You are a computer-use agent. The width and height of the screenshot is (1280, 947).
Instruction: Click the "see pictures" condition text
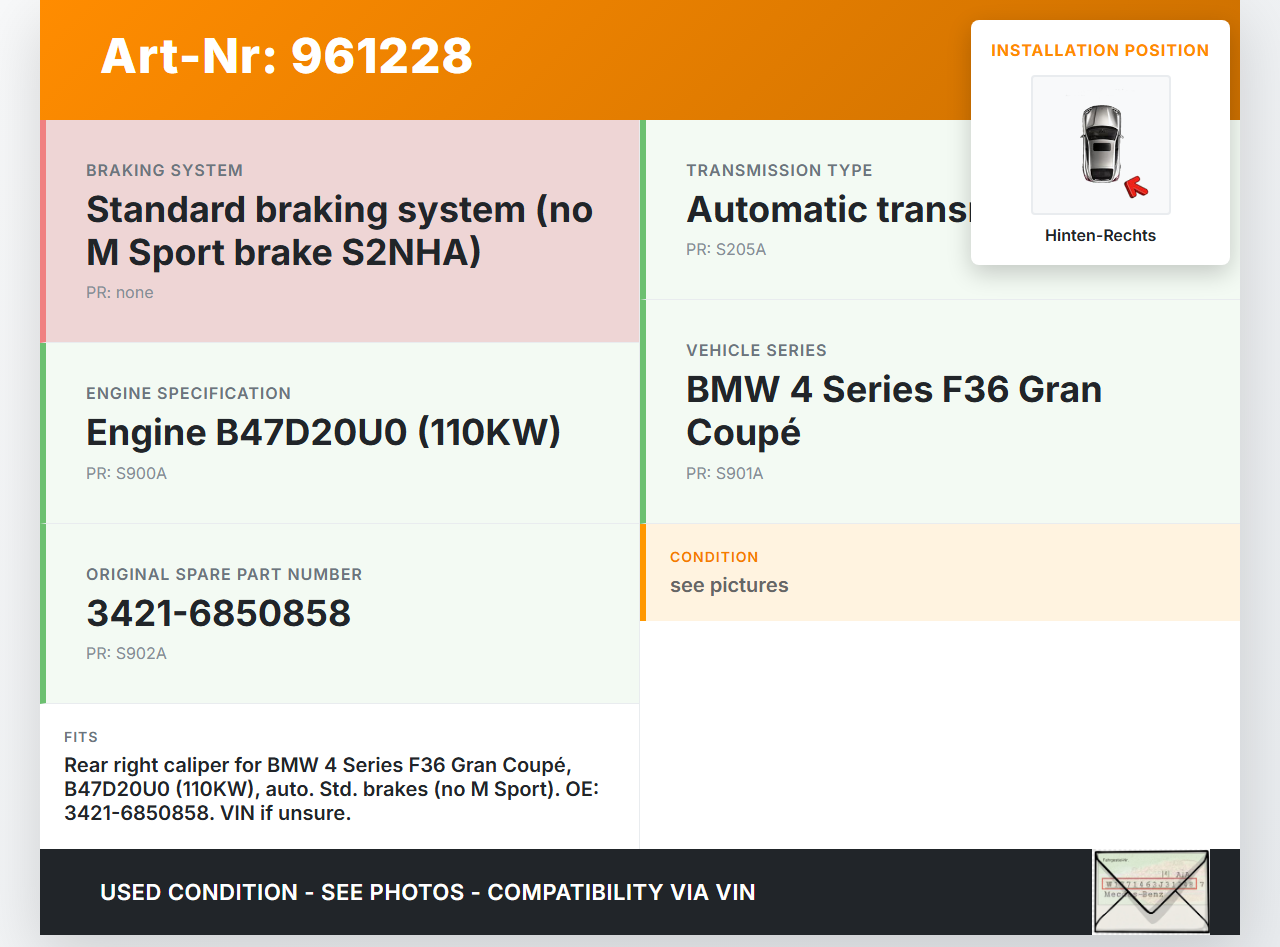coord(729,586)
